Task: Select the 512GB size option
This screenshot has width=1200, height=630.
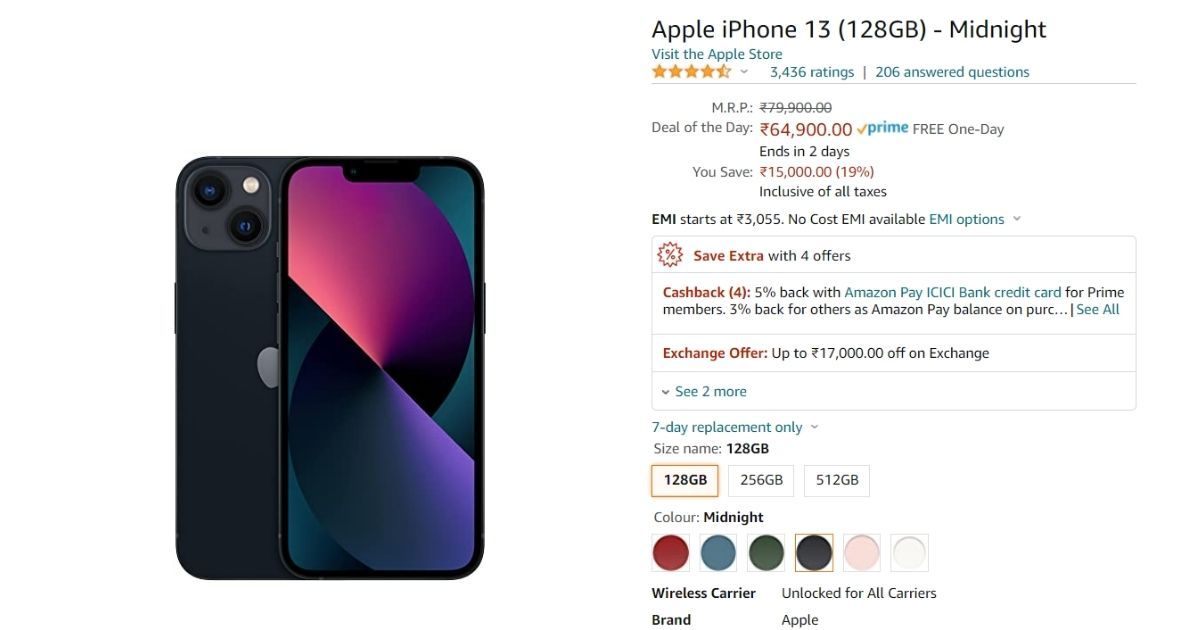Action: point(837,480)
